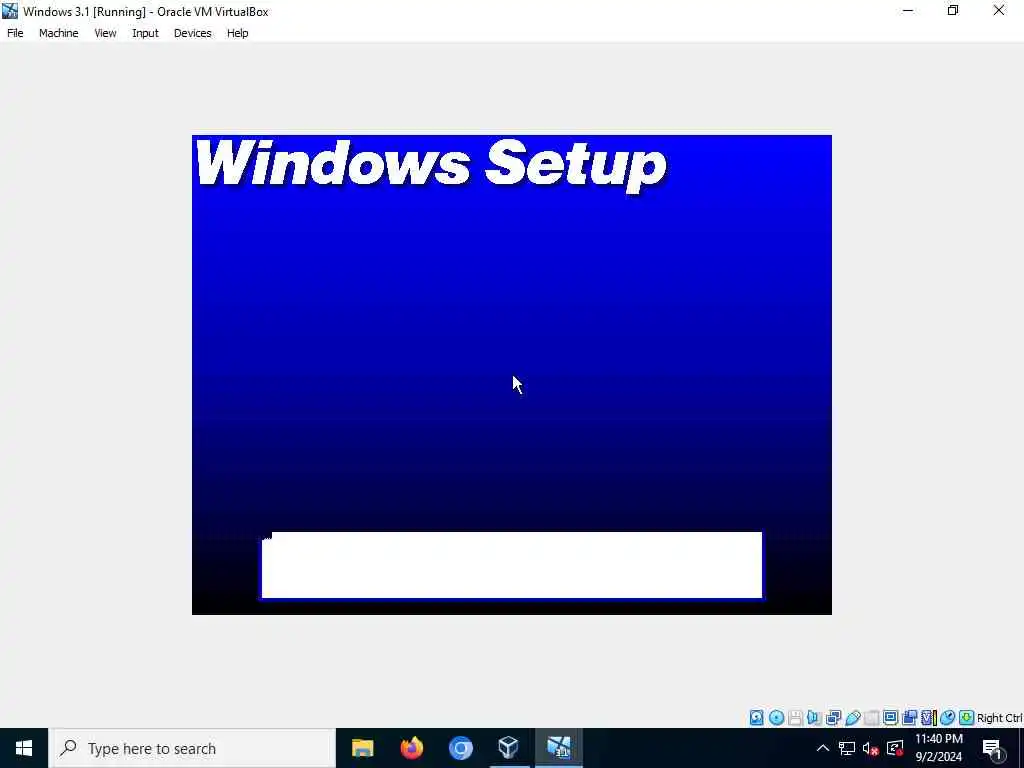Image resolution: width=1024 pixels, height=768 pixels.
Task: Click the greyed shared folders status icon
Action: coord(871,718)
